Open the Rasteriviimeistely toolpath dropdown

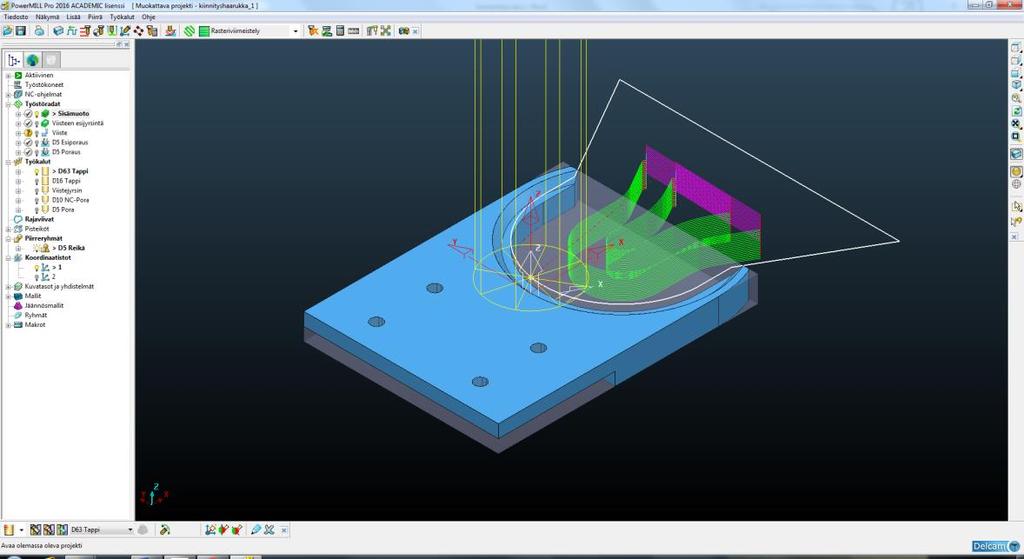click(296, 31)
